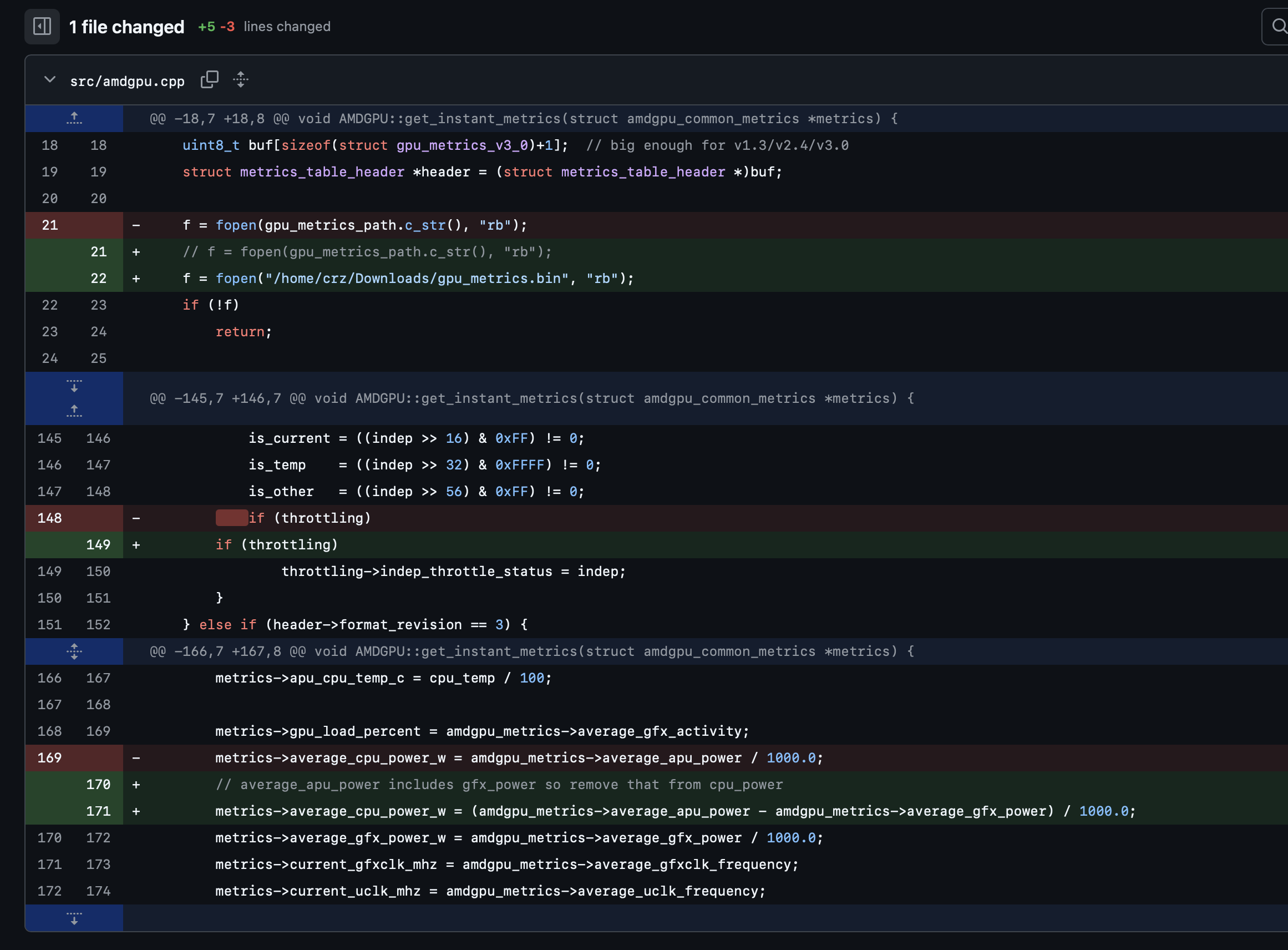Click the red whitespace highlight on line 148
Viewport: 1288px width, 950px height.
pyautogui.click(x=232, y=518)
